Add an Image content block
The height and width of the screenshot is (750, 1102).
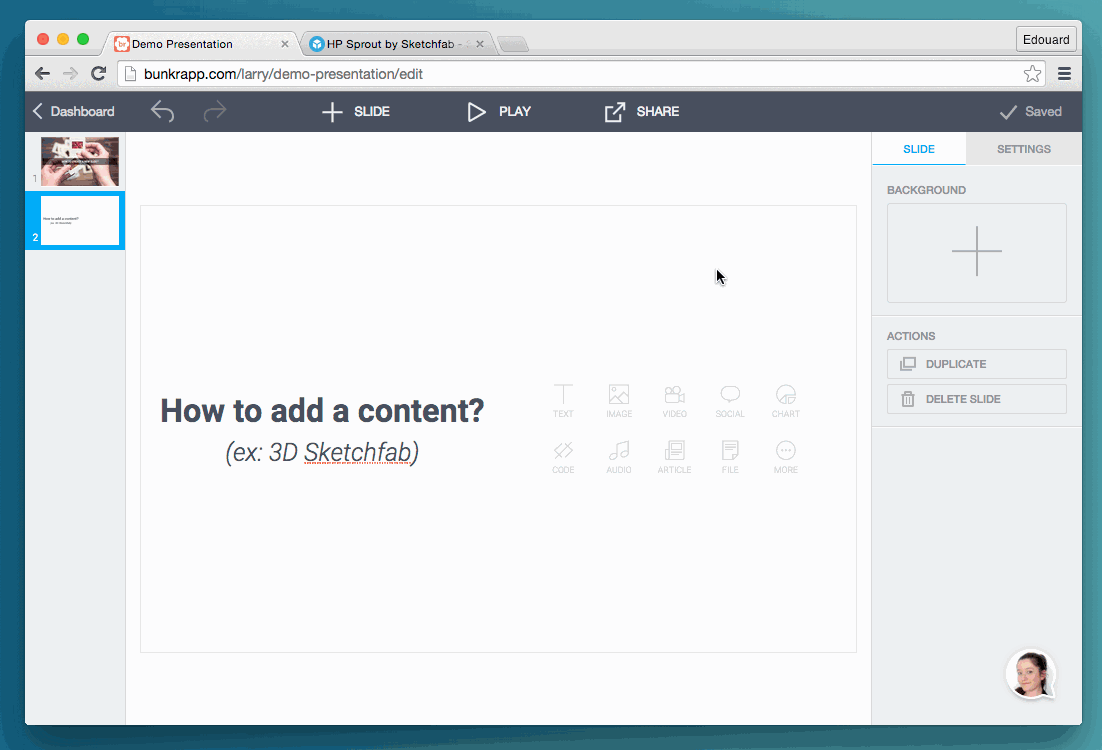pyautogui.click(x=619, y=399)
